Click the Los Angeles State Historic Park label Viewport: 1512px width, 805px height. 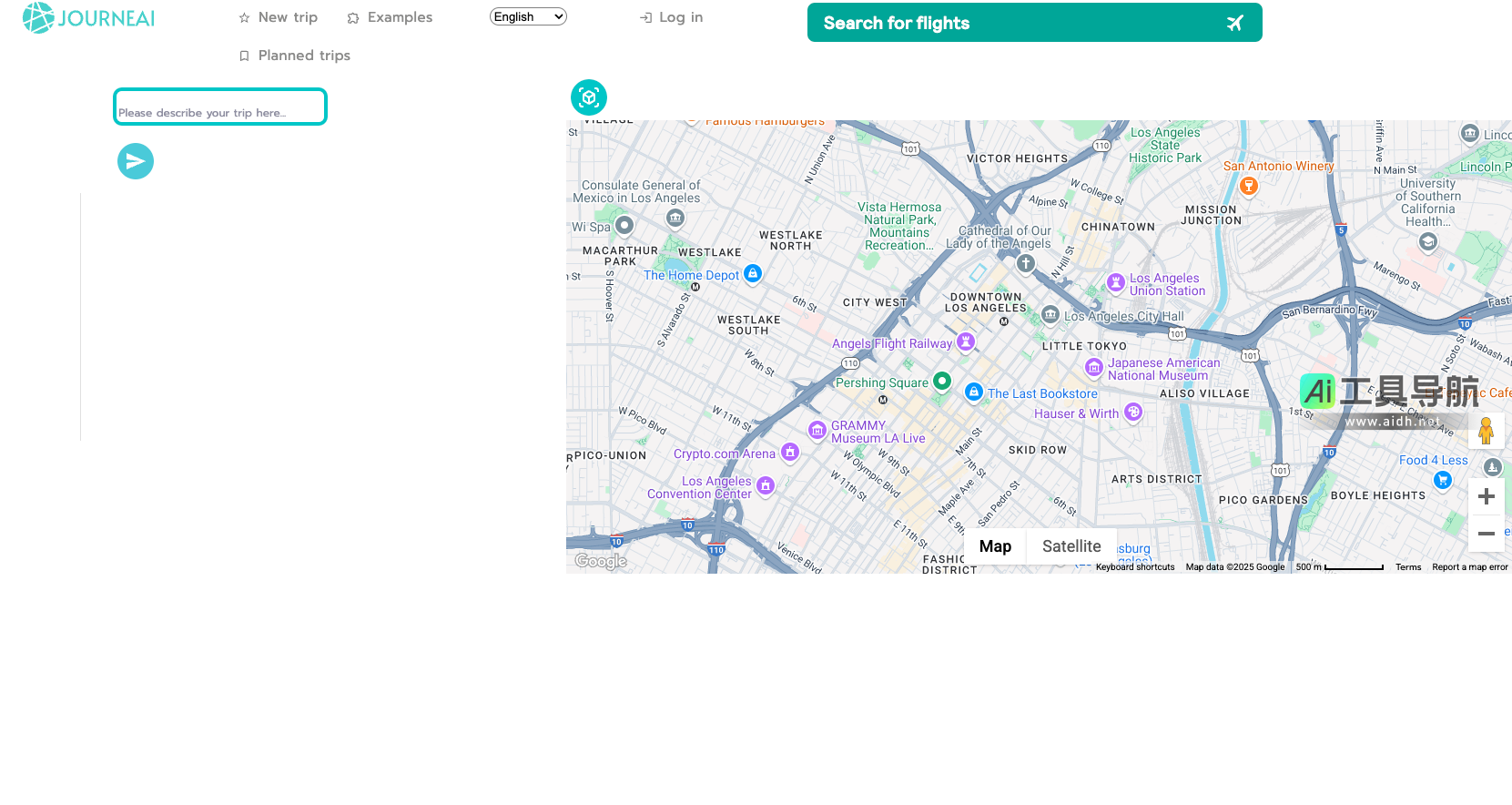[x=1165, y=146]
